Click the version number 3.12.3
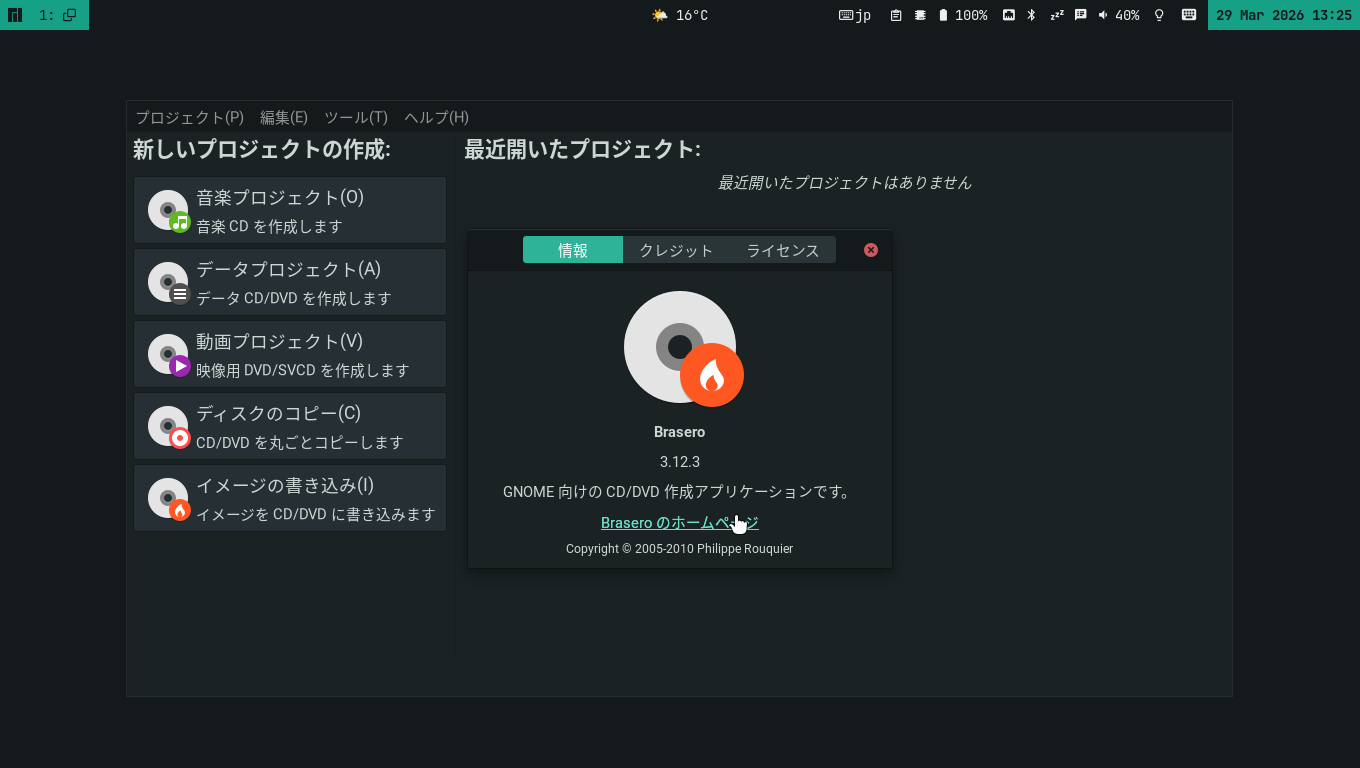The height and width of the screenshot is (768, 1360). click(680, 462)
